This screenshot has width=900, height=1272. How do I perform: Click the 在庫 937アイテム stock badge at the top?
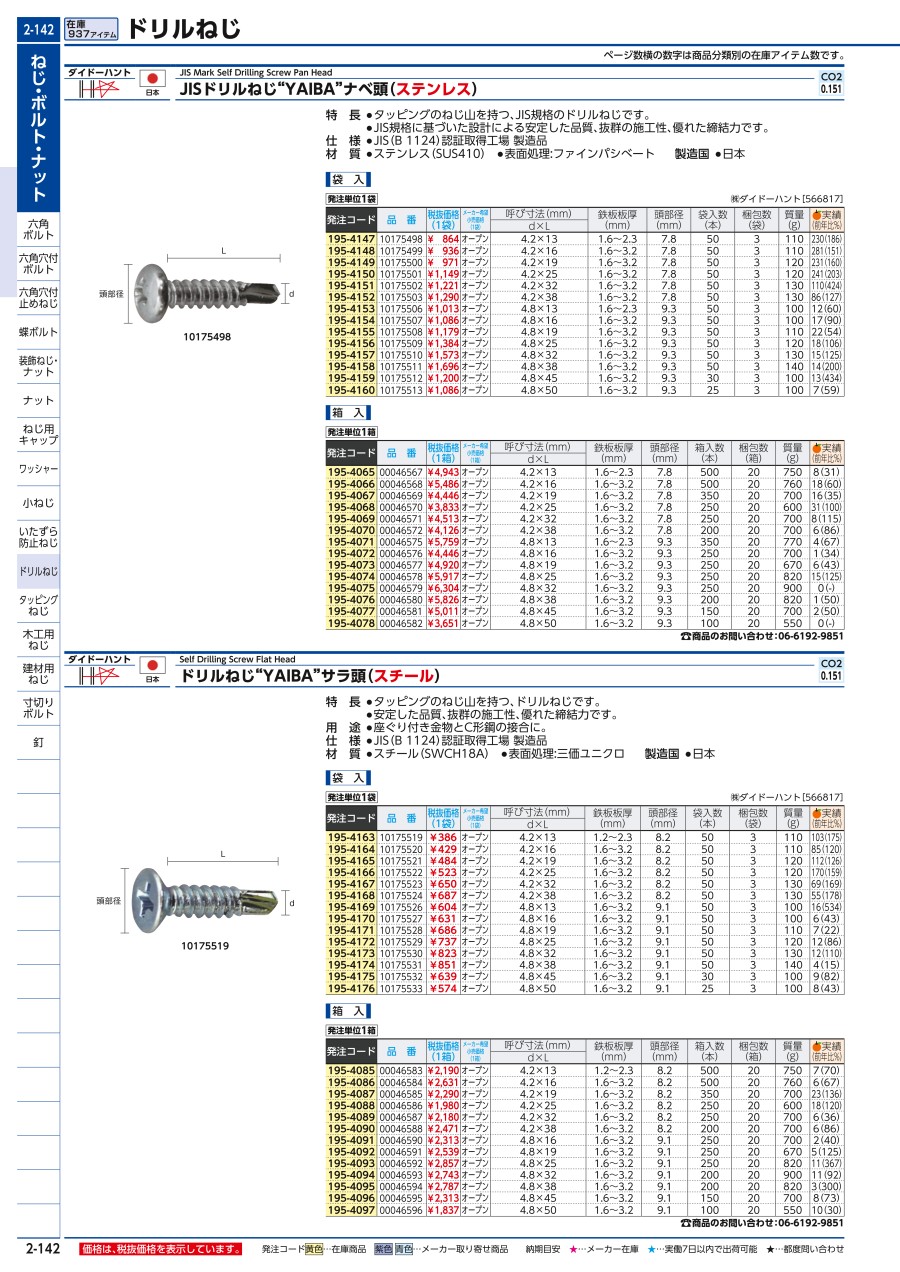90,28
